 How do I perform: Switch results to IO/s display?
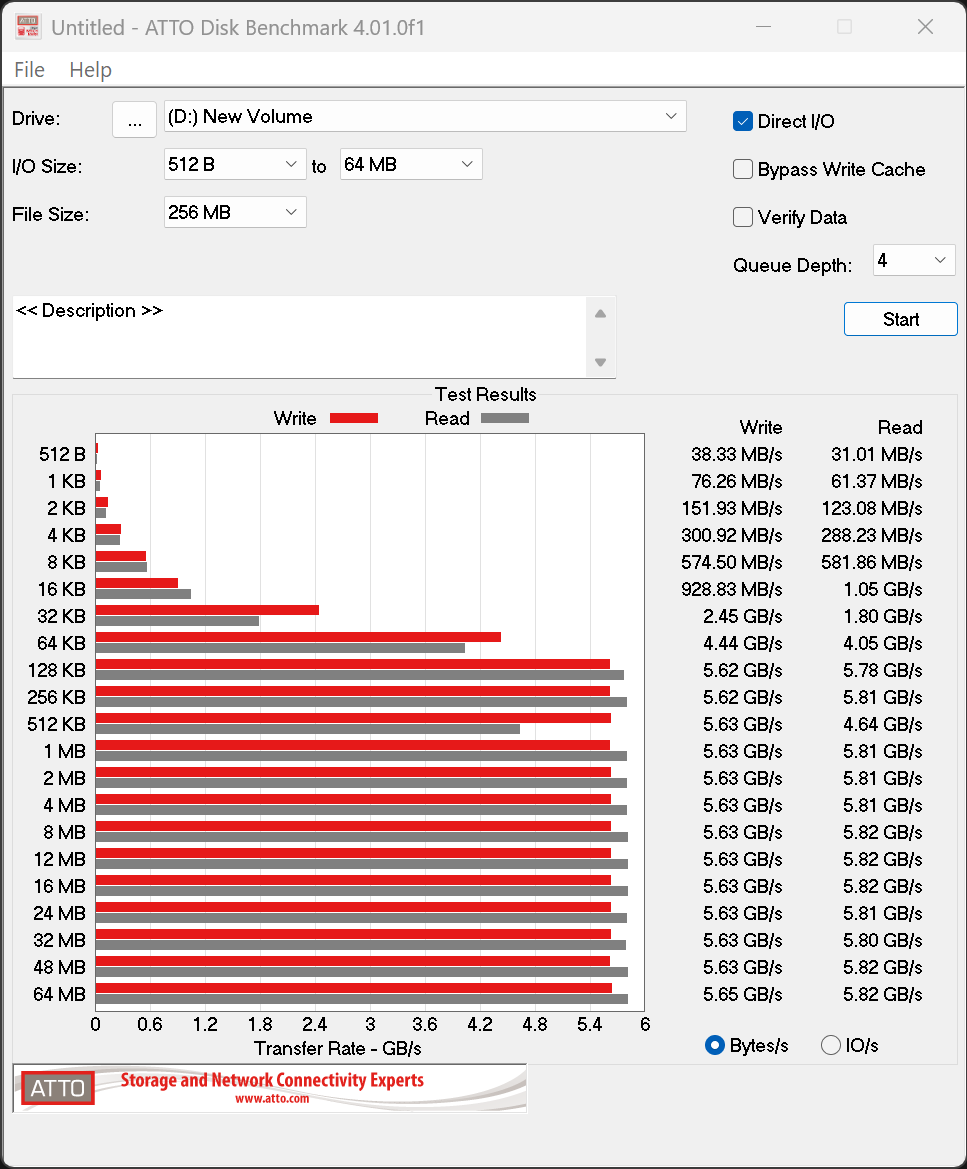[831, 1045]
